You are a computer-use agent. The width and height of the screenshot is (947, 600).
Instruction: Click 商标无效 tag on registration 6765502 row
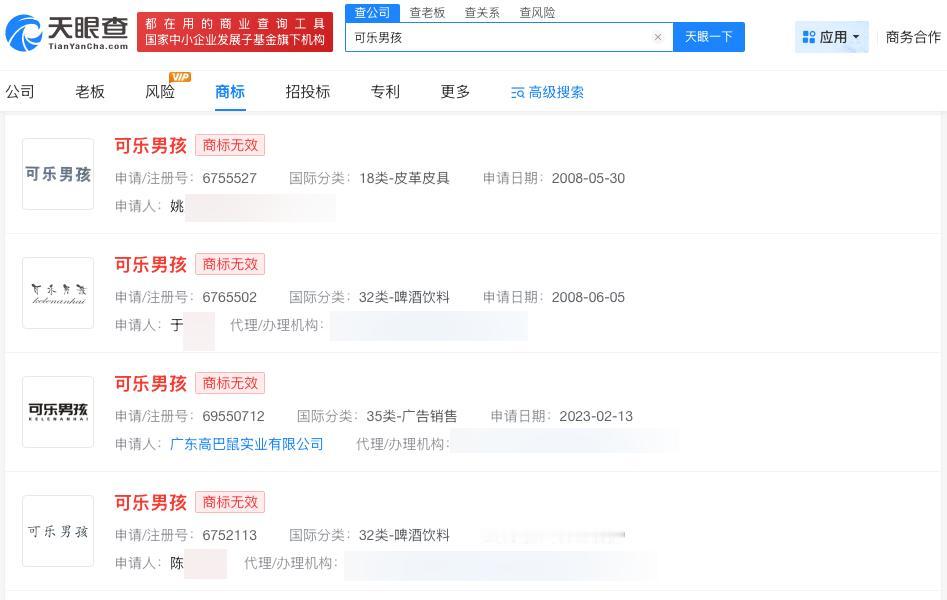click(x=230, y=264)
